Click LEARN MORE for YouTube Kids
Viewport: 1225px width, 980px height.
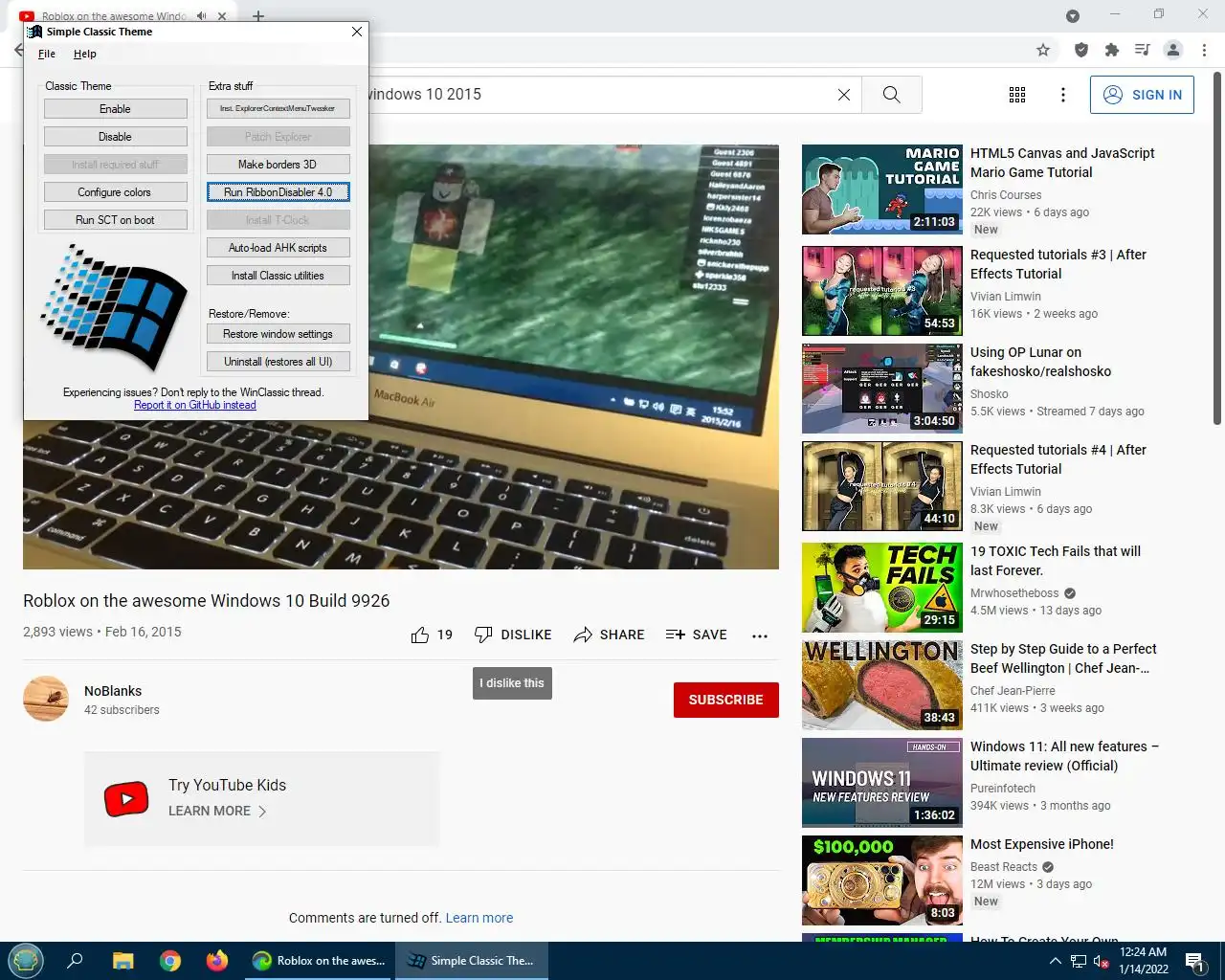pos(217,811)
